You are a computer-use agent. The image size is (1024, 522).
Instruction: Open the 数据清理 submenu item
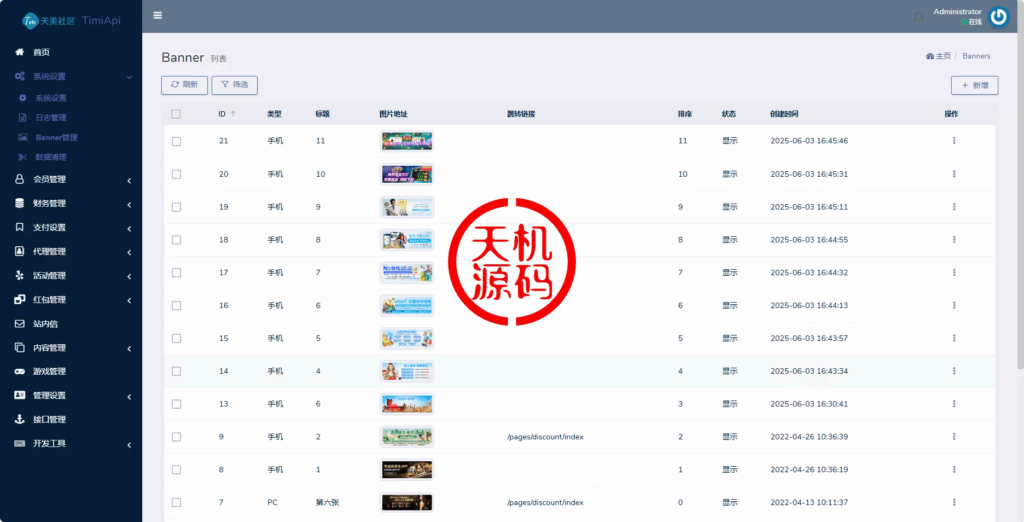(50, 157)
